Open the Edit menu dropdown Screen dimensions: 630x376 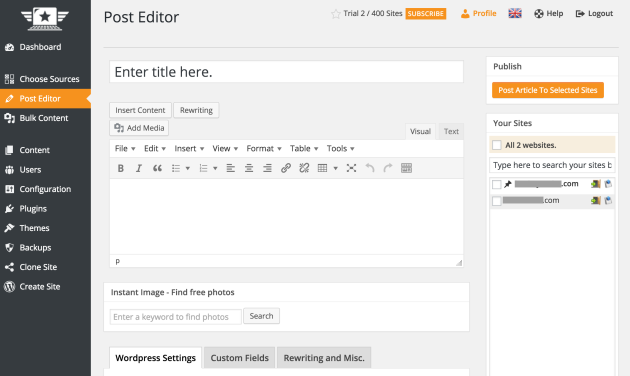pyautogui.click(x=155, y=149)
